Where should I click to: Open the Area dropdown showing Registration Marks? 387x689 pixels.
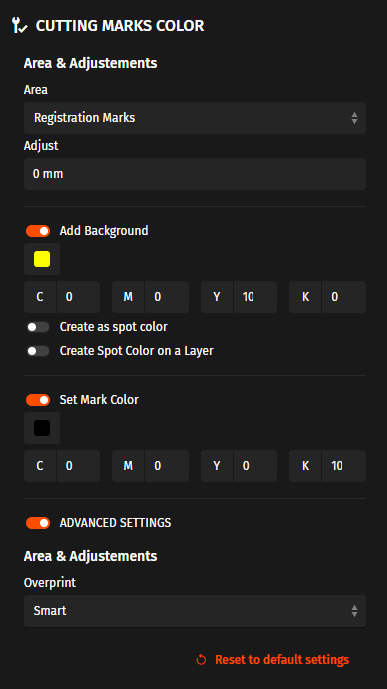(x=195, y=118)
